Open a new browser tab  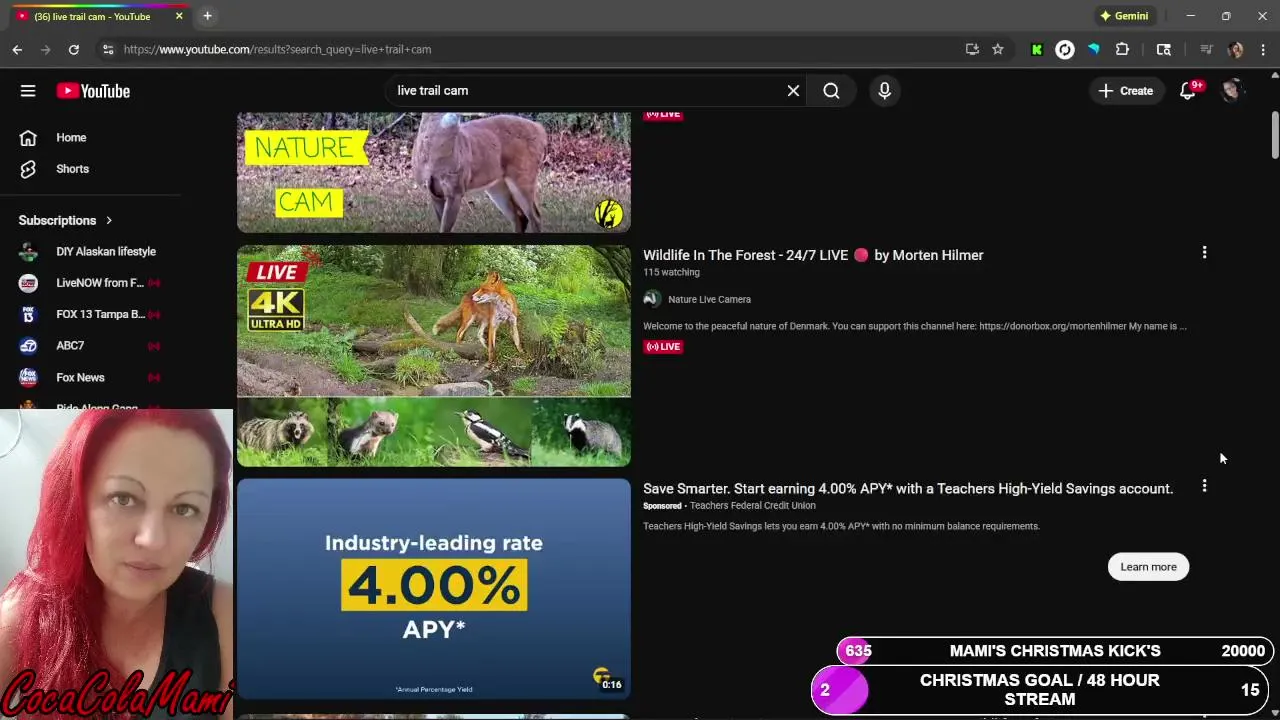207,16
